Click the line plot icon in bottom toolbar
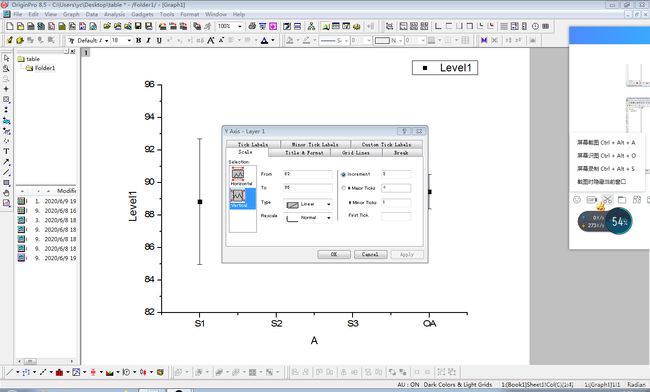 (9, 372)
